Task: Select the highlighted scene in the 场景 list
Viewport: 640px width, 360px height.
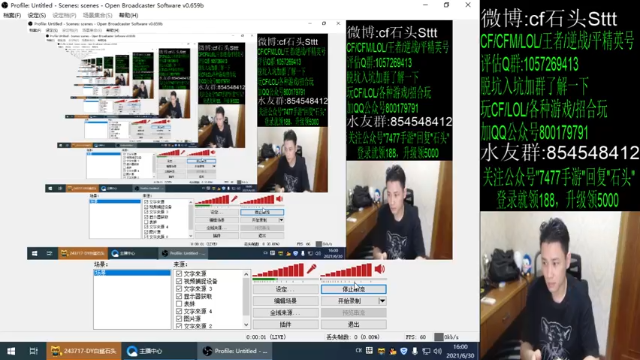Action: point(132,272)
